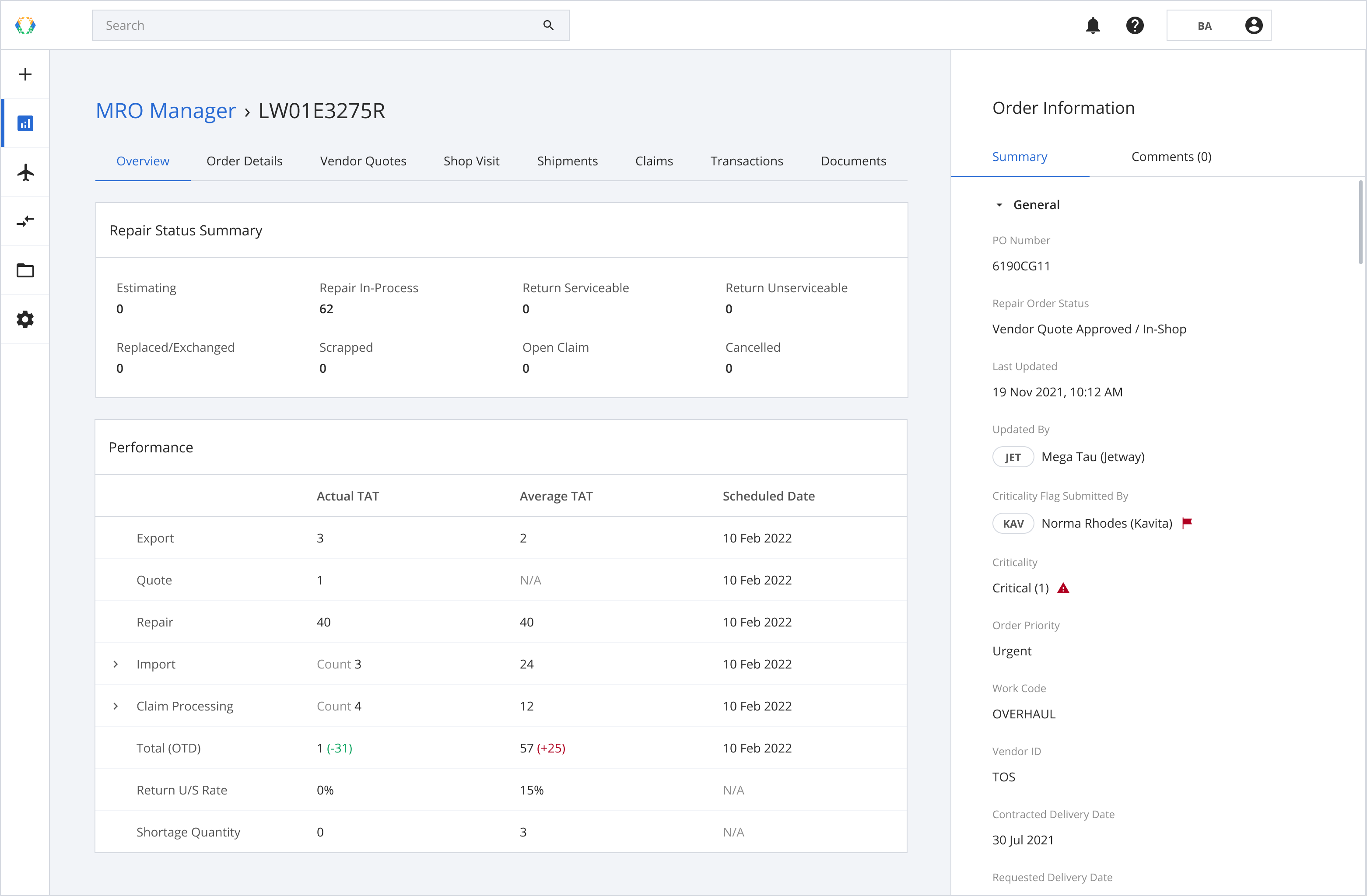
Task: Open the Transactions tab
Action: click(x=746, y=161)
